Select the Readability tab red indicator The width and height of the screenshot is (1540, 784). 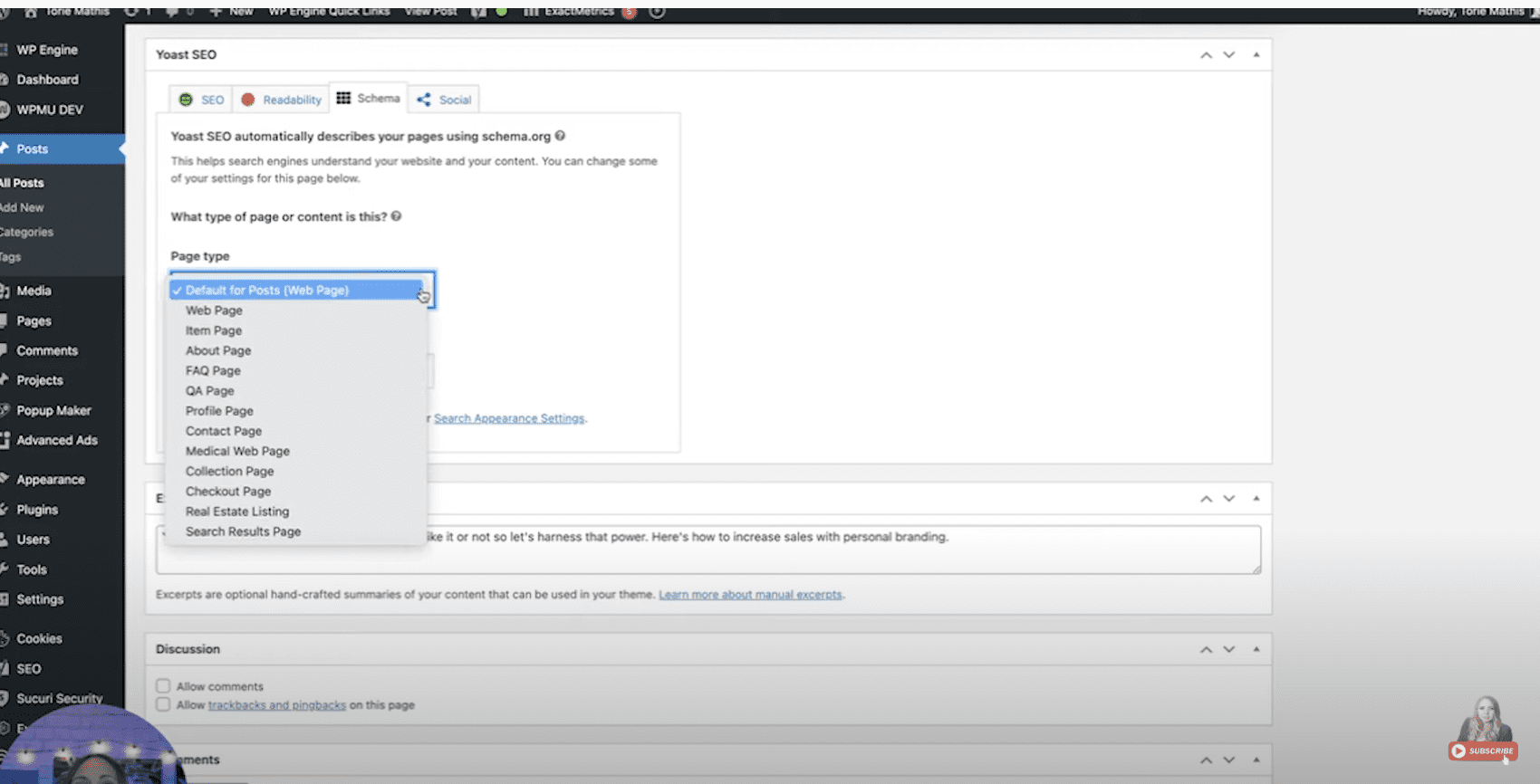pos(281,100)
